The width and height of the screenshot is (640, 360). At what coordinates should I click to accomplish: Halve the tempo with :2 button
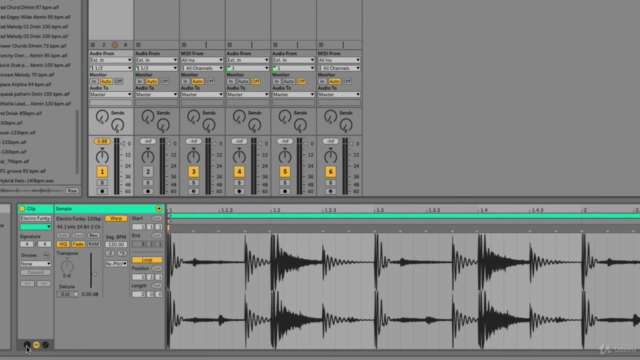point(110,253)
